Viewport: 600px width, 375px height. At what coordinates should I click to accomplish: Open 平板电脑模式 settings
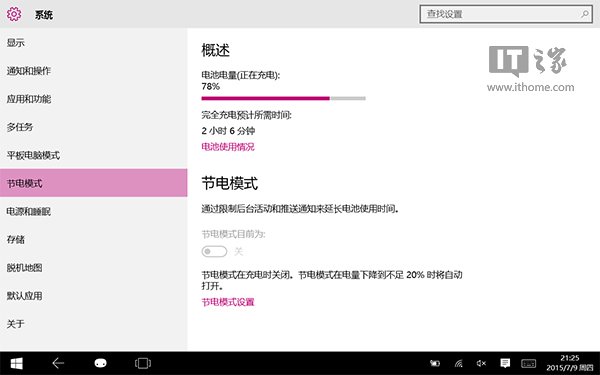(94, 155)
